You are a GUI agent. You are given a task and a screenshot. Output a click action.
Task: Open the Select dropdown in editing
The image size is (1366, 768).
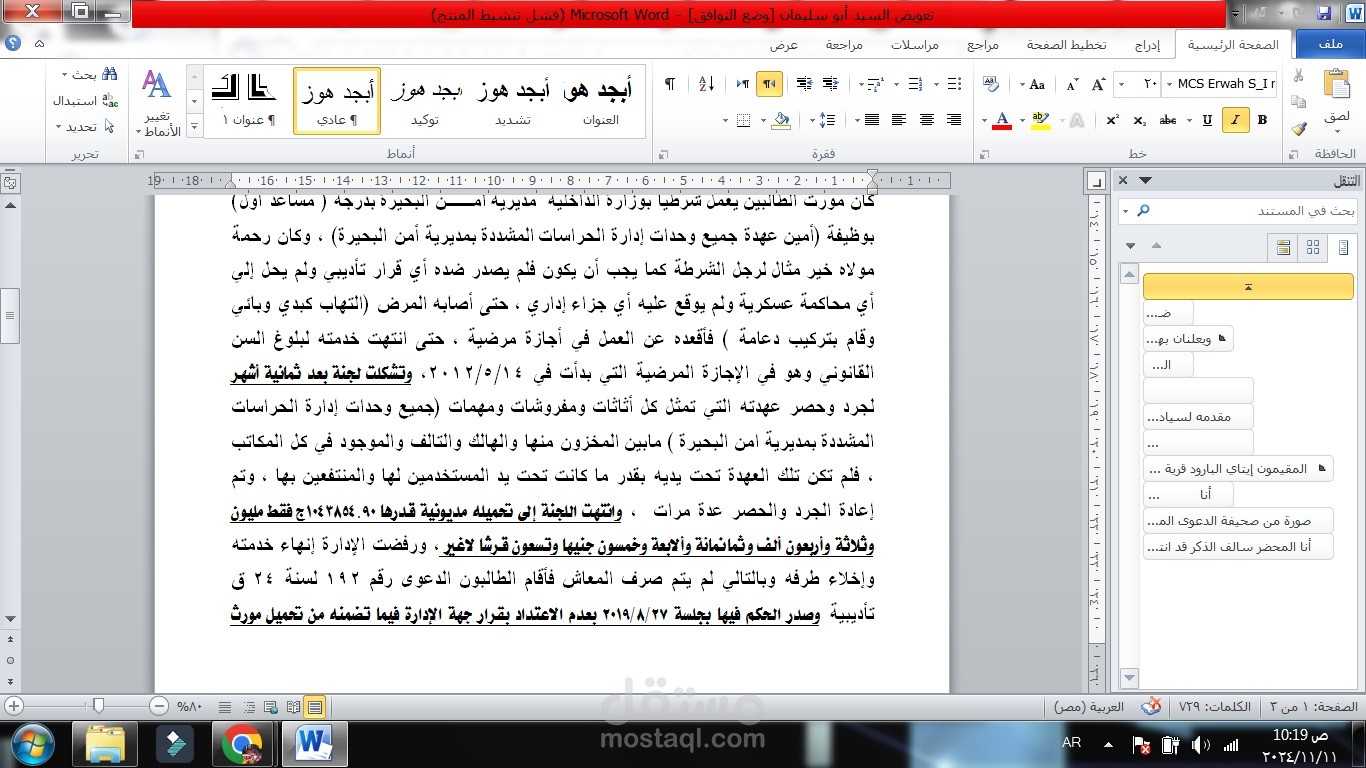click(59, 127)
